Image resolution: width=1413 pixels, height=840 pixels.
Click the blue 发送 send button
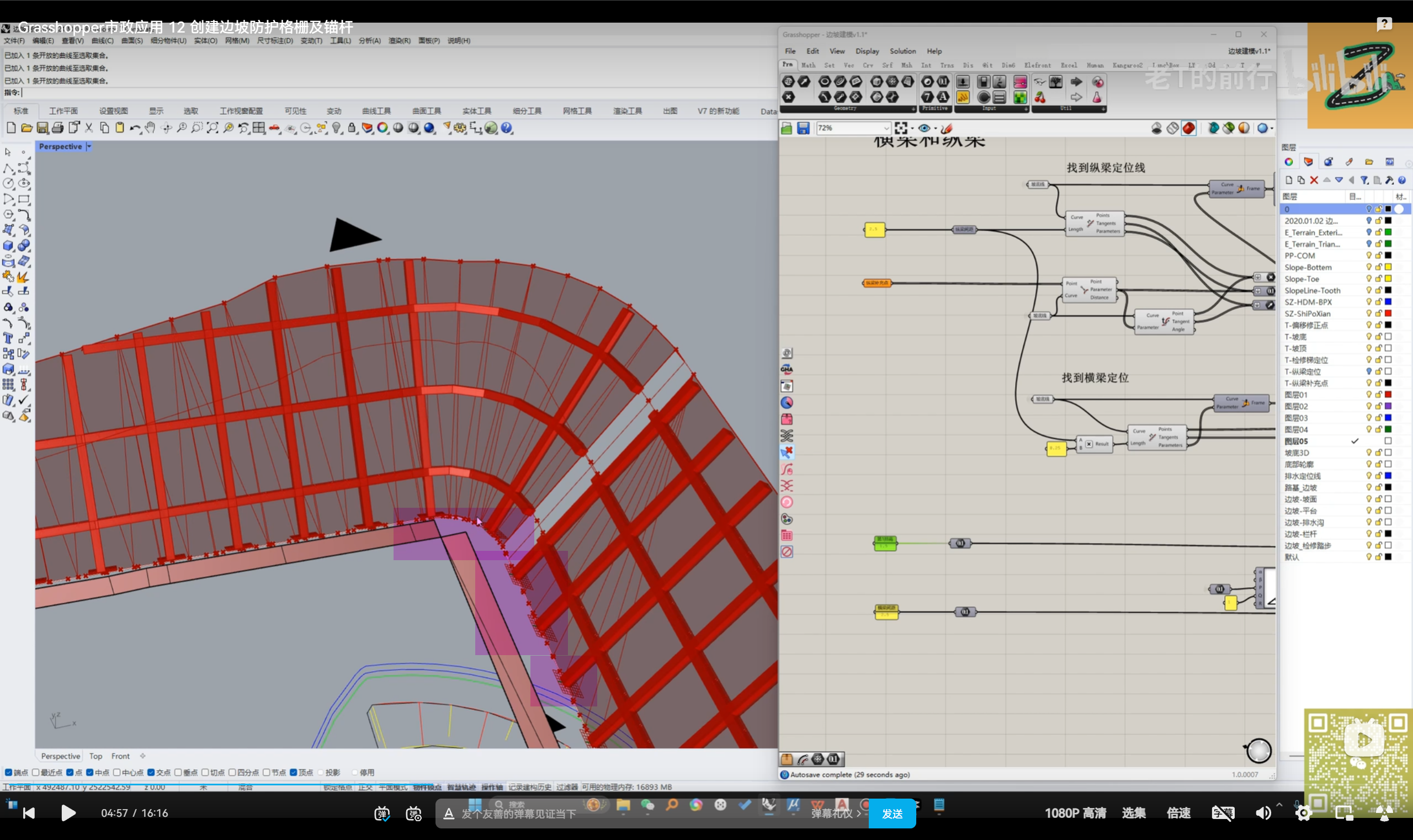pos(892,814)
